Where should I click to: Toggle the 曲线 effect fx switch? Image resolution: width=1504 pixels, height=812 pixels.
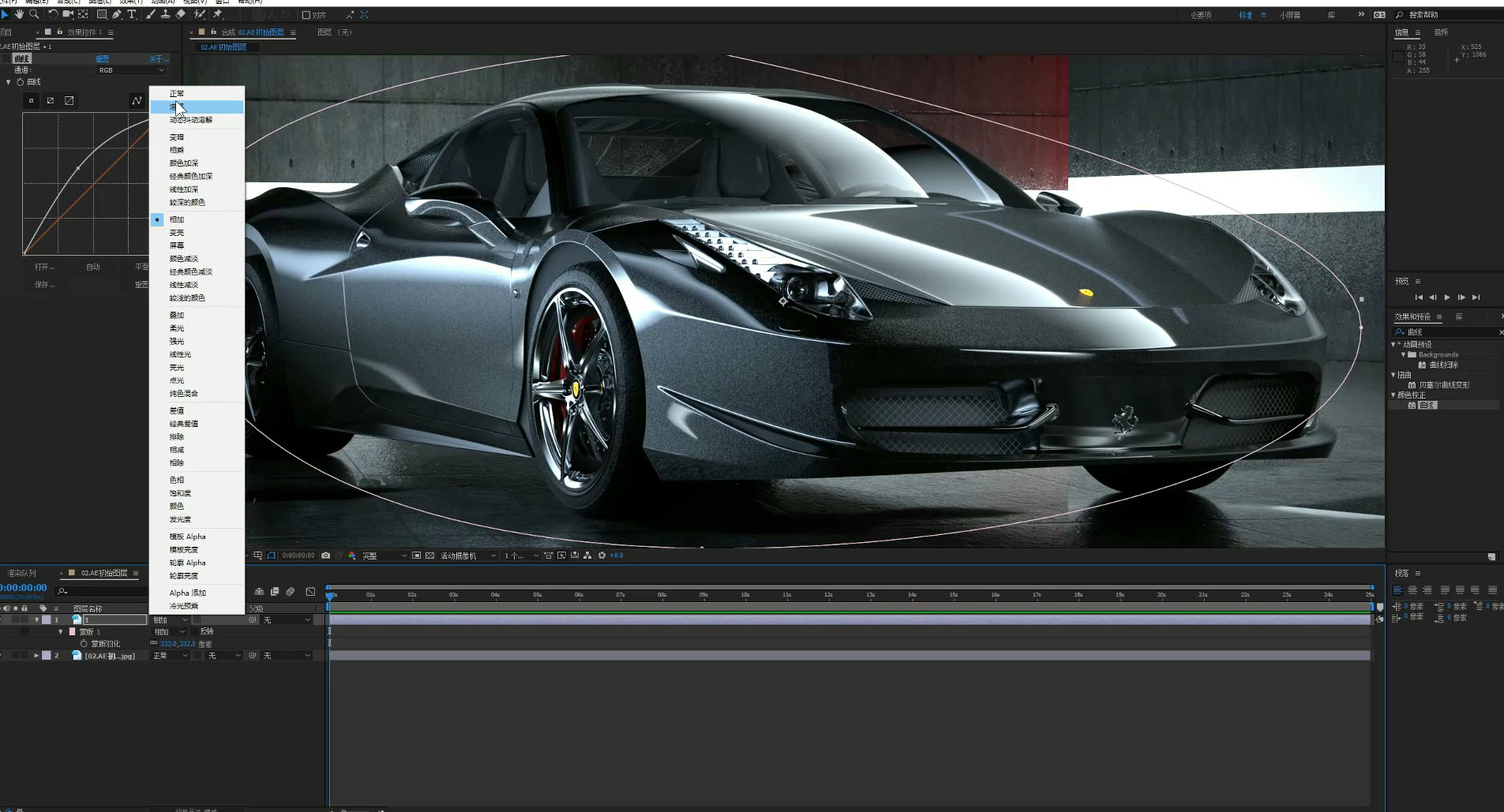tap(6, 58)
